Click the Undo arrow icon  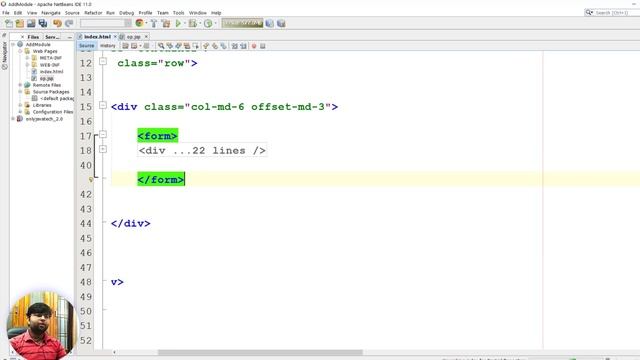(57, 24)
